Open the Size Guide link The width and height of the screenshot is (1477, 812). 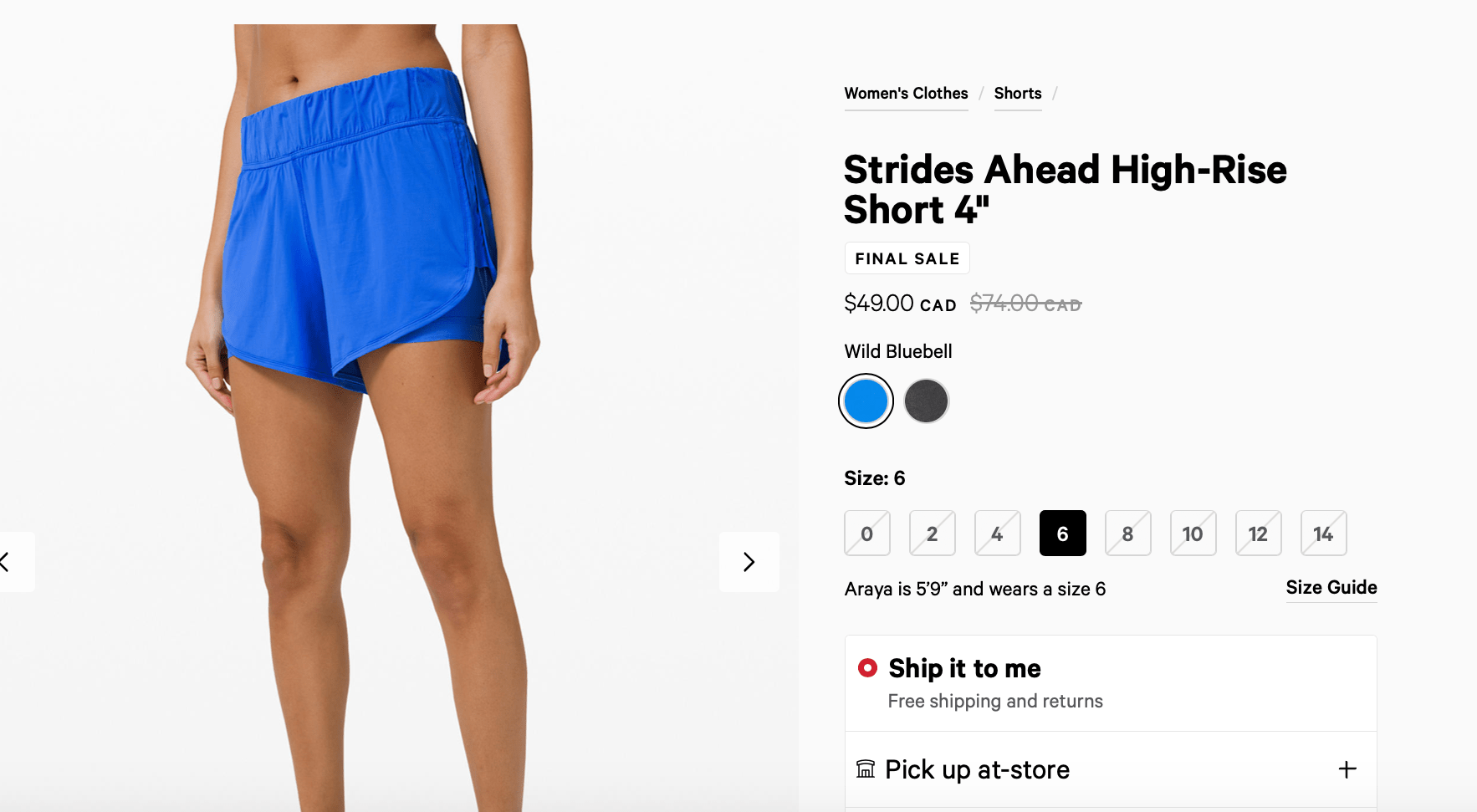1331,588
